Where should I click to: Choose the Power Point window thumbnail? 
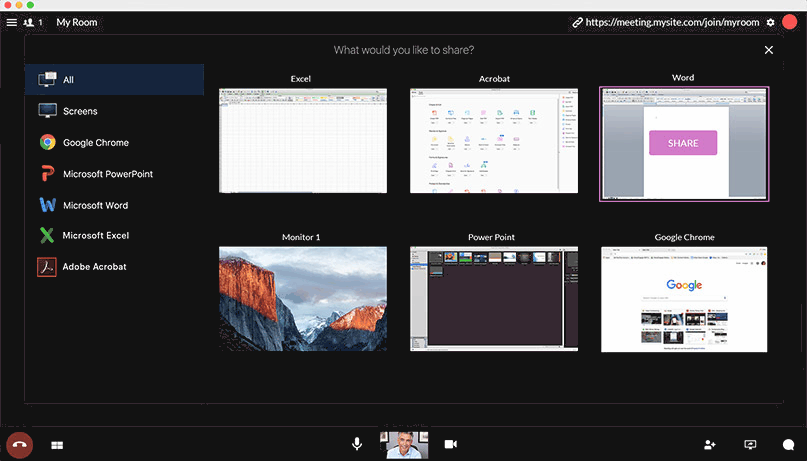pos(494,299)
